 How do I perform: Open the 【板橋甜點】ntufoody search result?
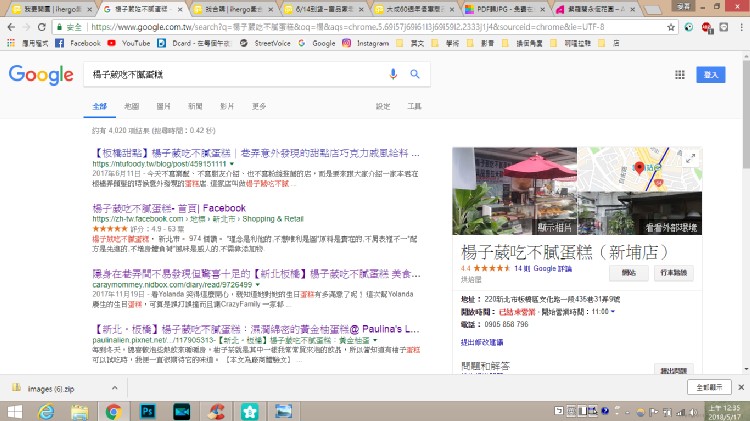(256, 153)
